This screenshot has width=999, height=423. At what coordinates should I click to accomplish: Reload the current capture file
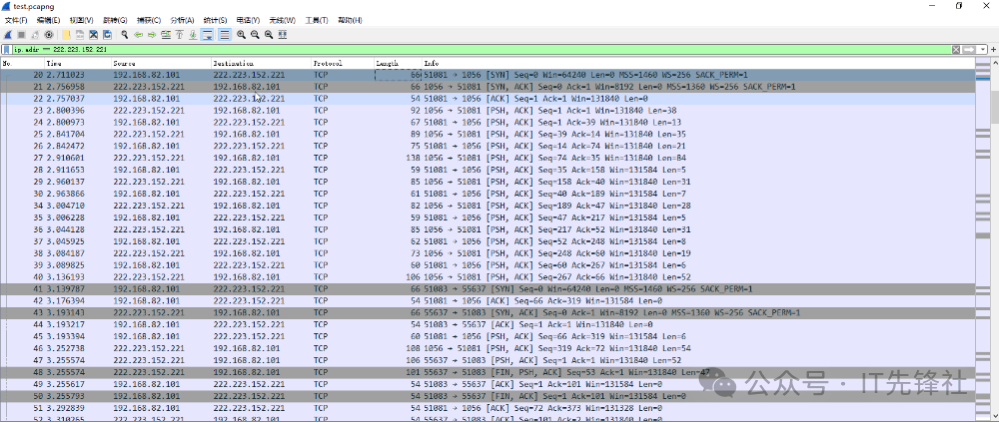pyautogui.click(x=106, y=34)
